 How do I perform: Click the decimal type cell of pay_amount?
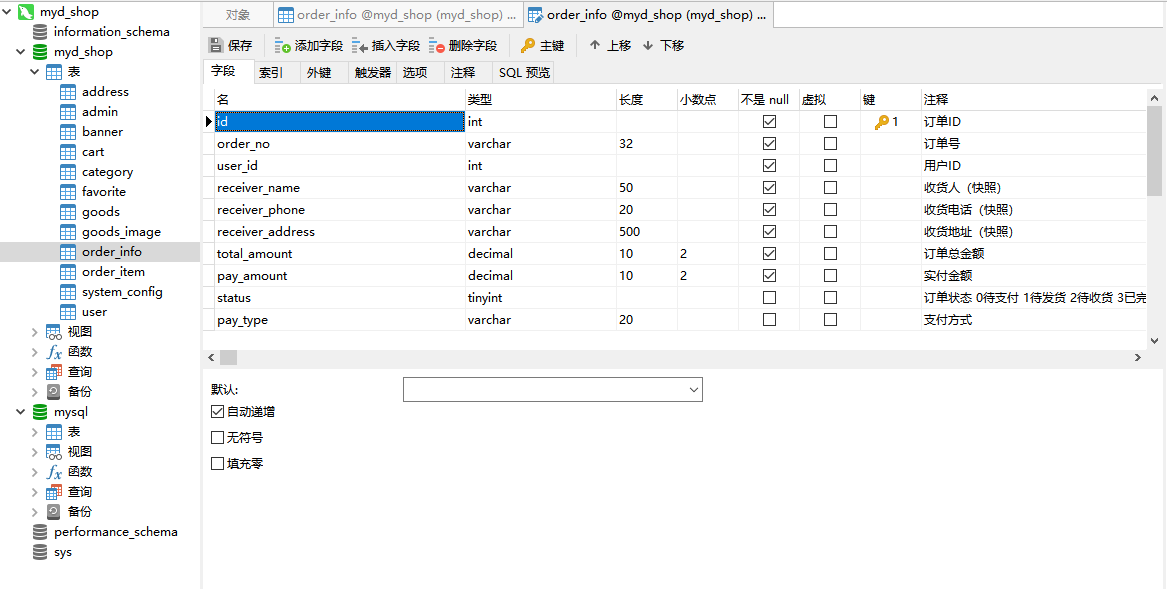(540, 276)
